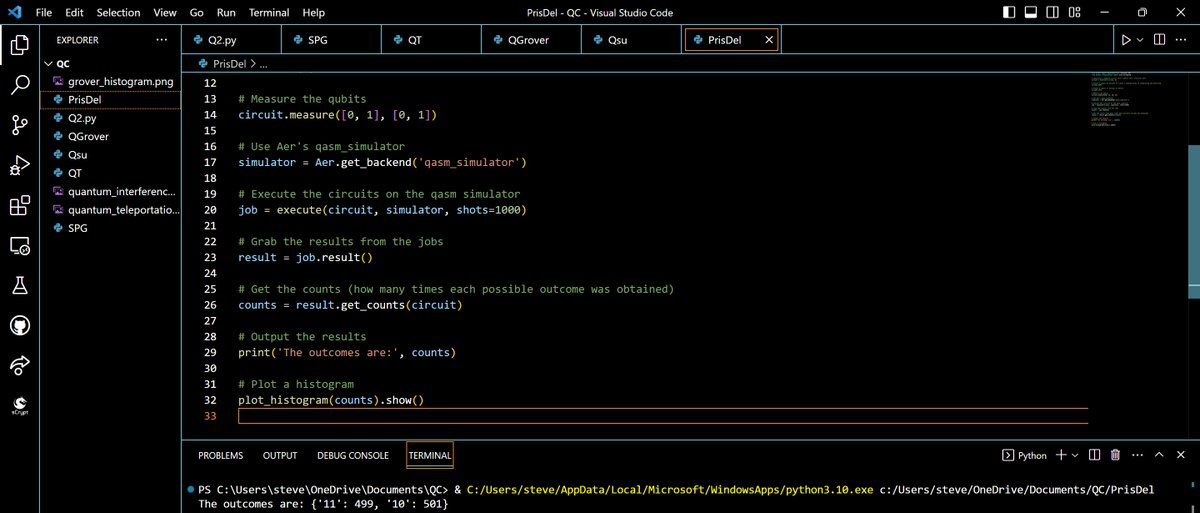
Task: Open the Terminal menu in menu bar
Action: 269,12
